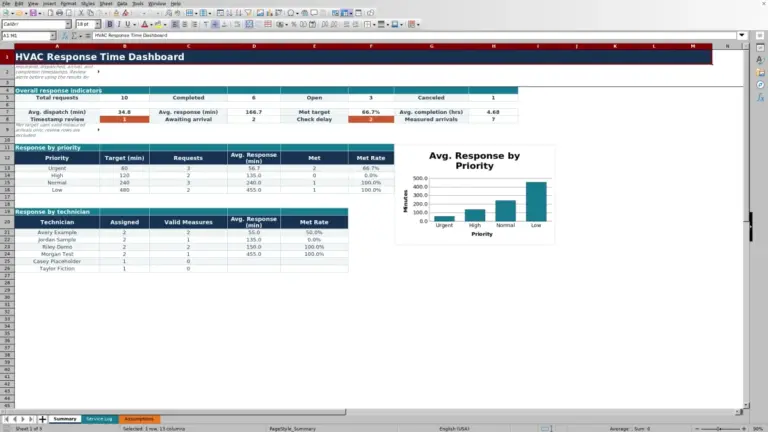Open the Name Box dropdown

point(52,35)
